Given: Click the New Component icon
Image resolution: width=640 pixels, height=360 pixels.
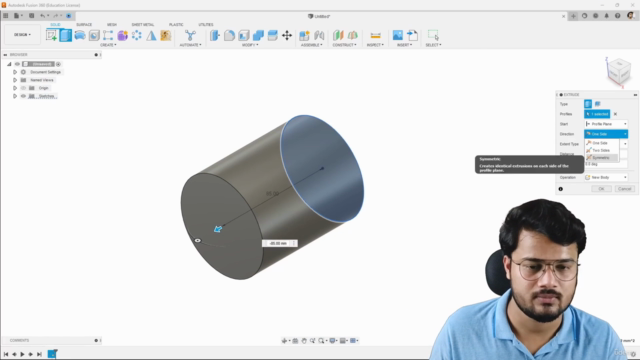Looking at the screenshot, I should pyautogui.click(x=304, y=36).
